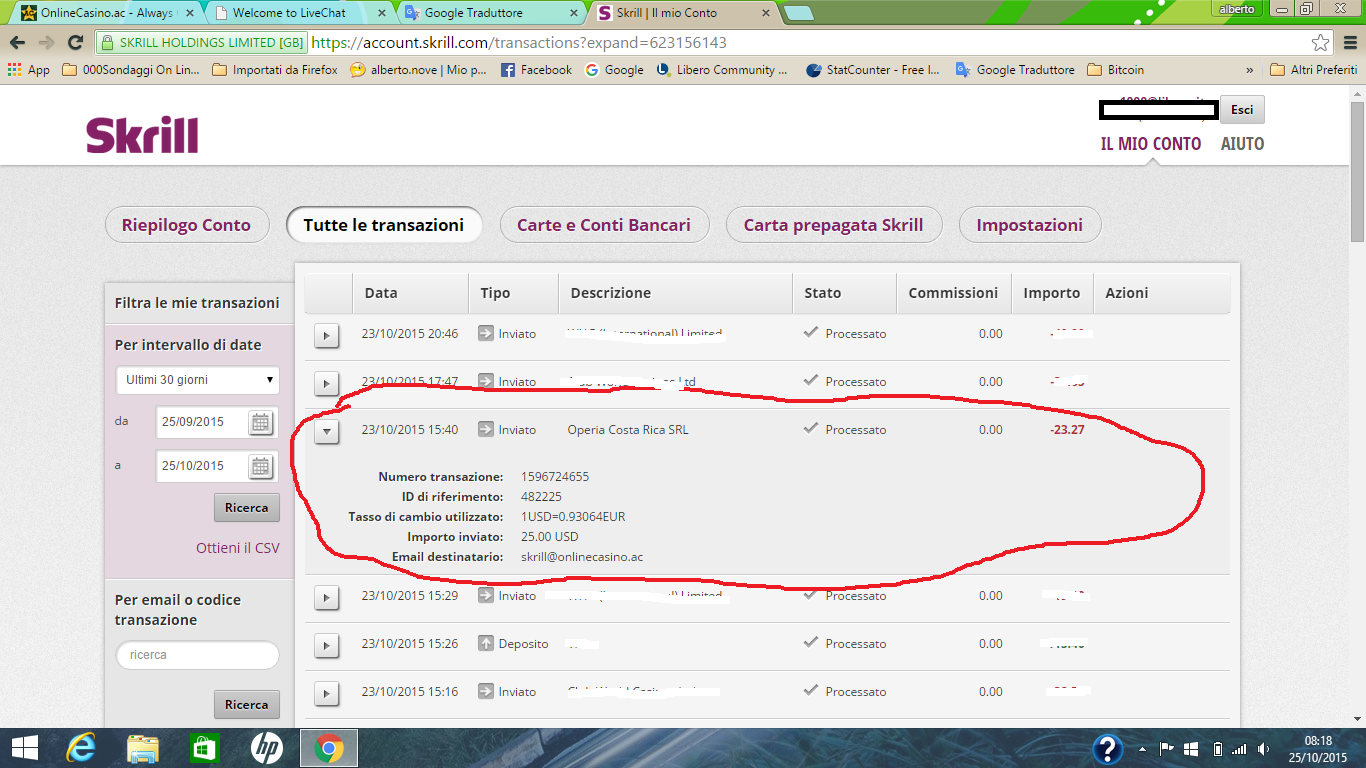Click the blue help question mark in the tray
This screenshot has width=1366, height=768.
pos(1107,748)
